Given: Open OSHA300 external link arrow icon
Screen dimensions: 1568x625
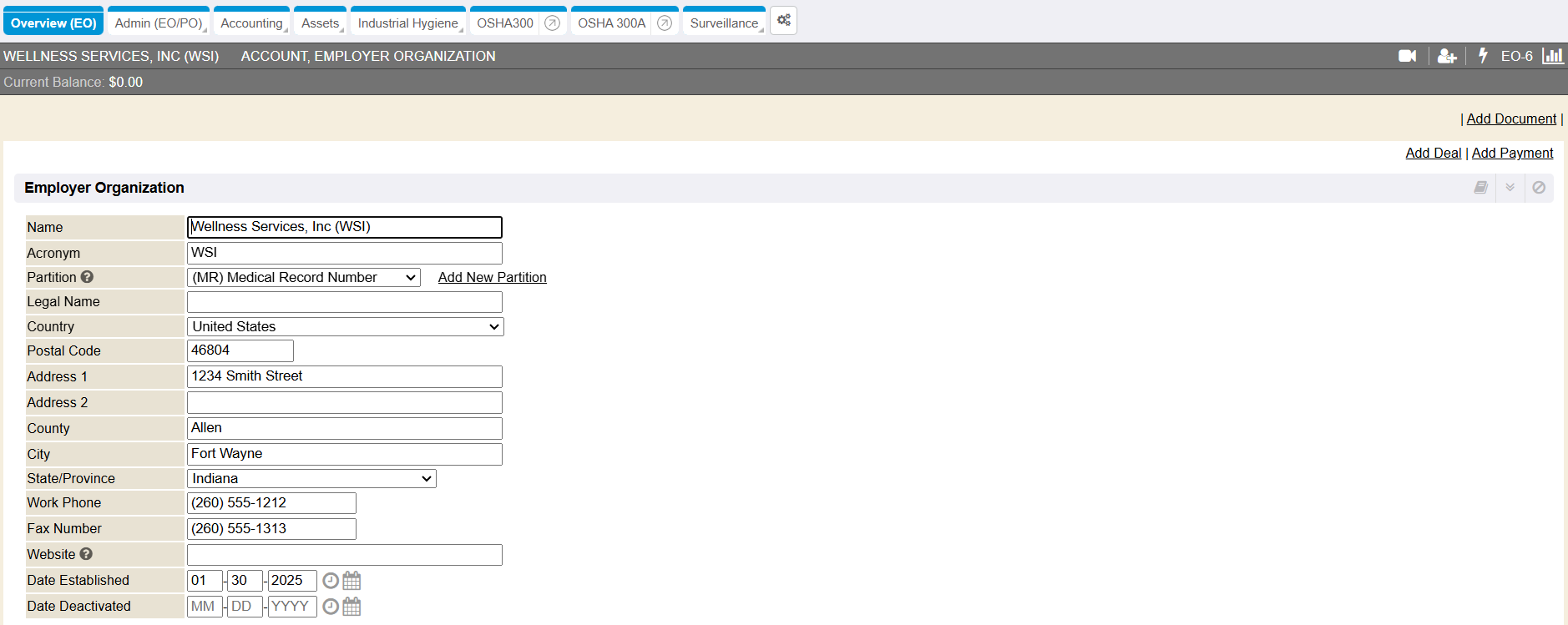Looking at the screenshot, I should pos(552,23).
